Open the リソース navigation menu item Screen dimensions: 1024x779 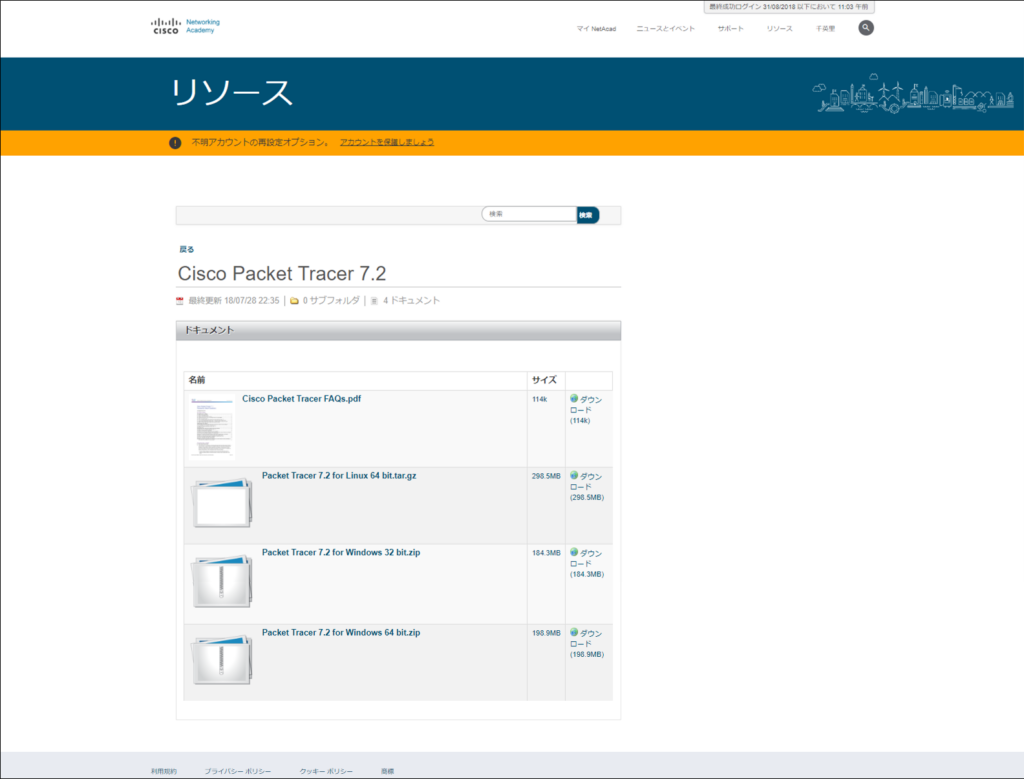(779, 29)
